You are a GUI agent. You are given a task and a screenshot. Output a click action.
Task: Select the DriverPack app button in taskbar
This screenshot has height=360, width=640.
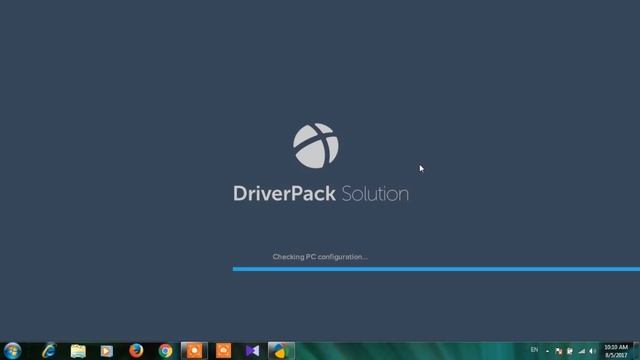281,351
